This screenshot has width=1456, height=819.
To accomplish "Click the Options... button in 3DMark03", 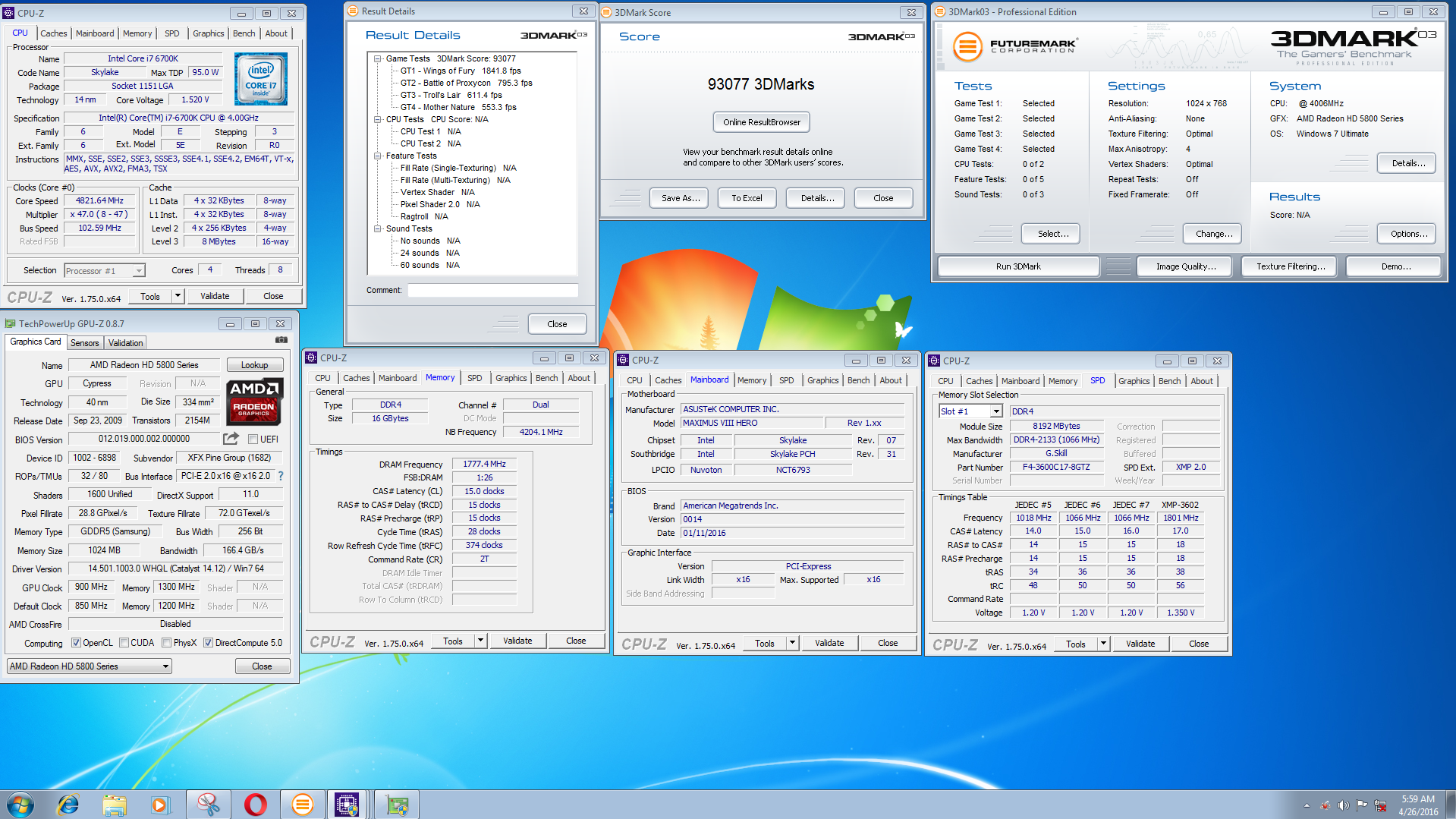I will pyautogui.click(x=1408, y=234).
